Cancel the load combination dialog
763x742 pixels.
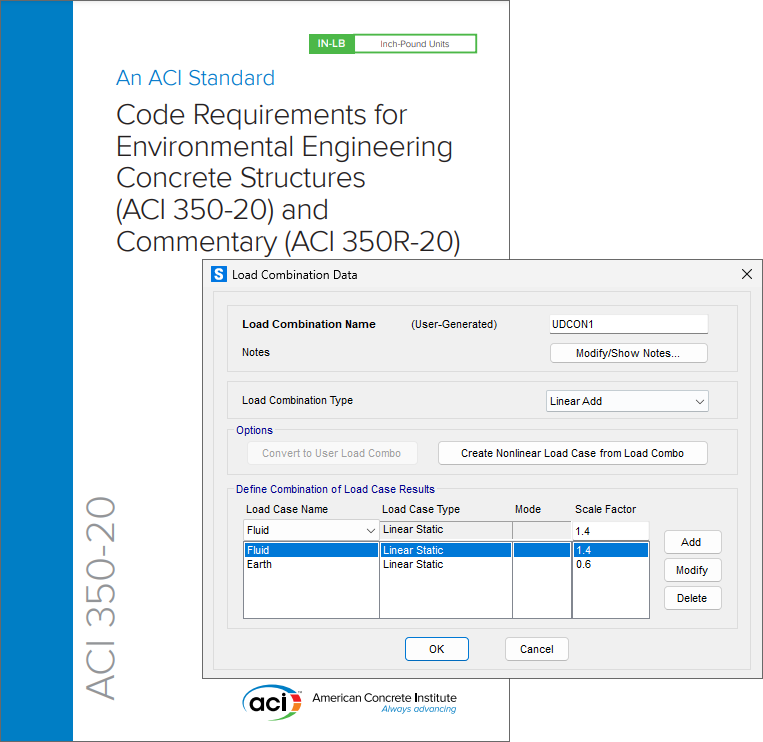pyautogui.click(x=537, y=649)
